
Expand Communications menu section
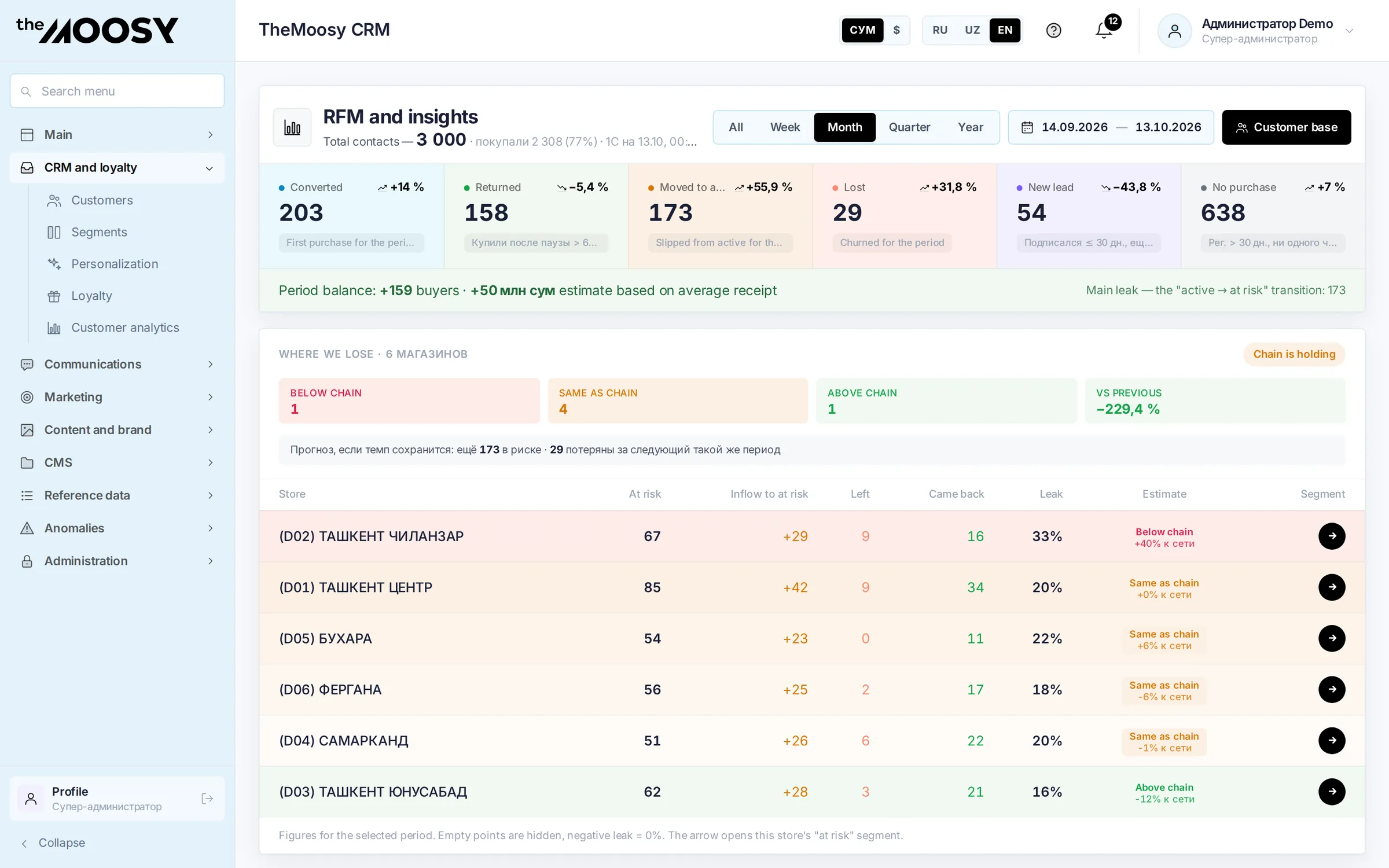[x=117, y=364]
